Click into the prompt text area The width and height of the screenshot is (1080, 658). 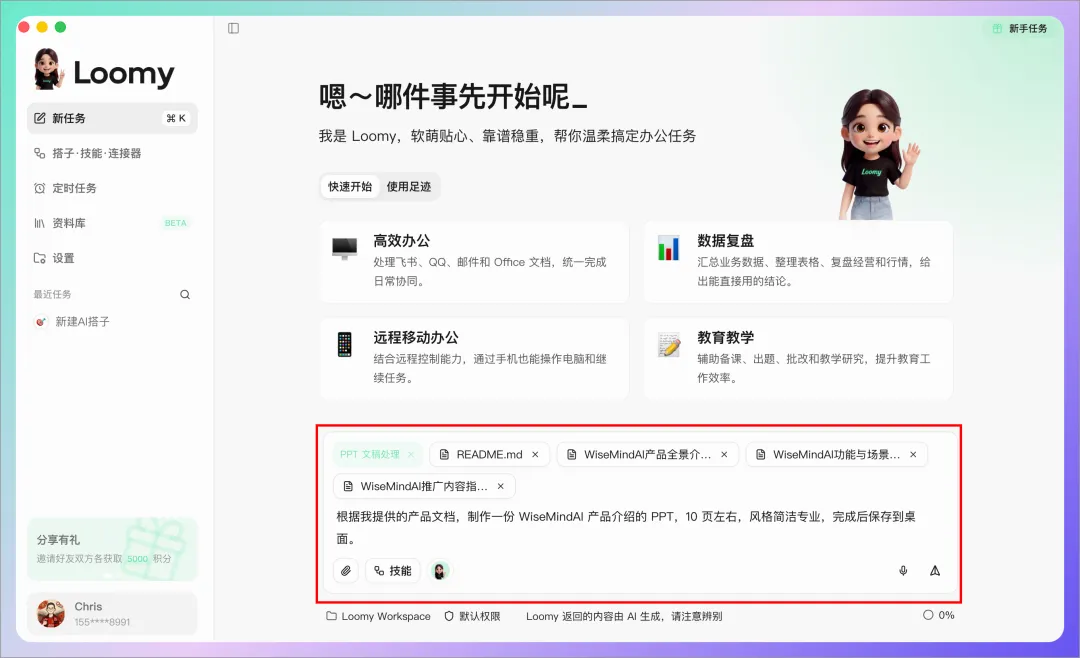click(639, 528)
